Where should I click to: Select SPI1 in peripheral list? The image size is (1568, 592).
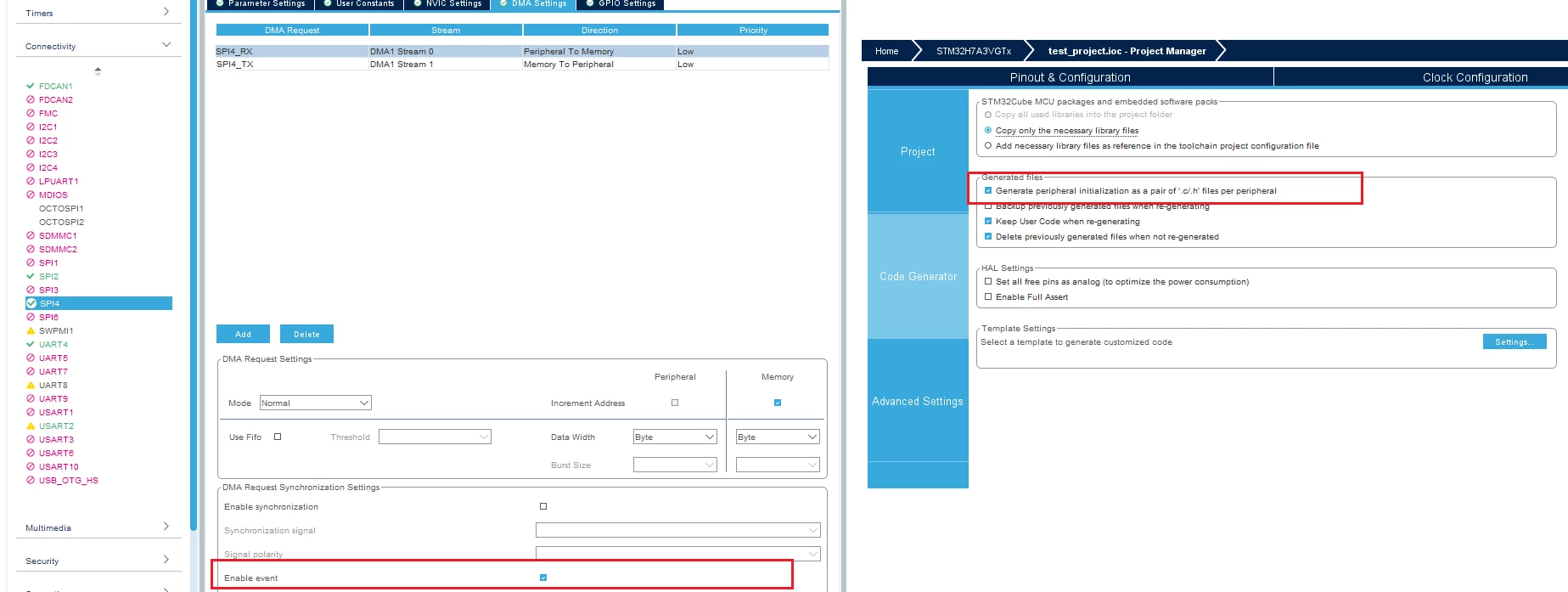[48, 262]
